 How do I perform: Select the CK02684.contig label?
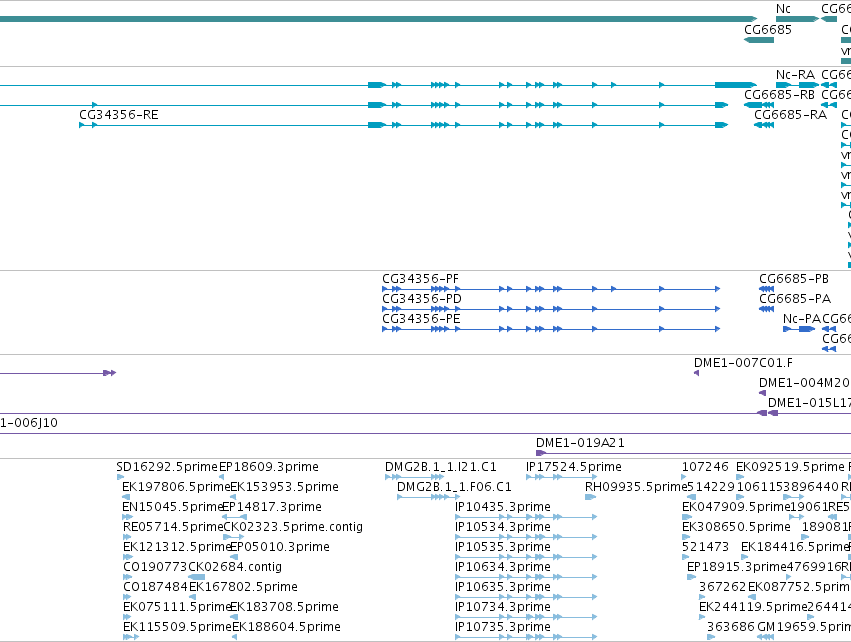[235, 567]
